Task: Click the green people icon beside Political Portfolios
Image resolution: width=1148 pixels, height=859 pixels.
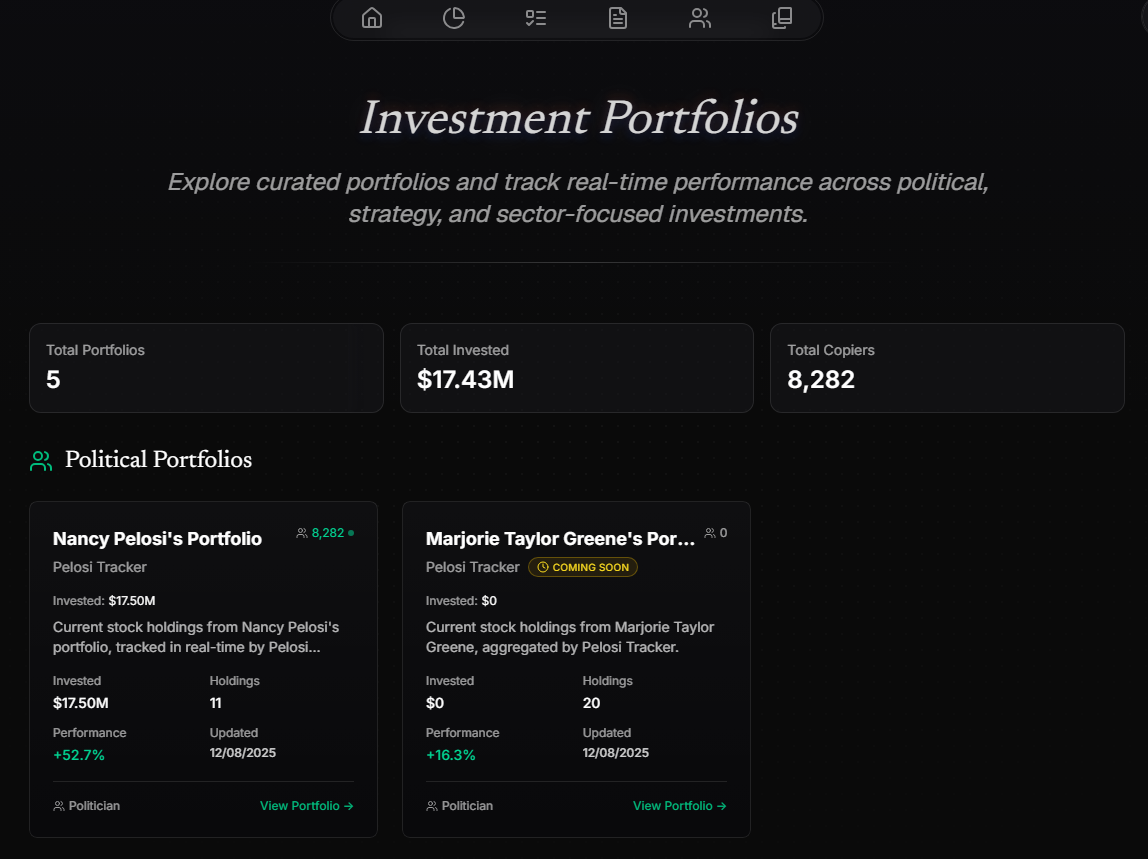Action: coord(40,460)
